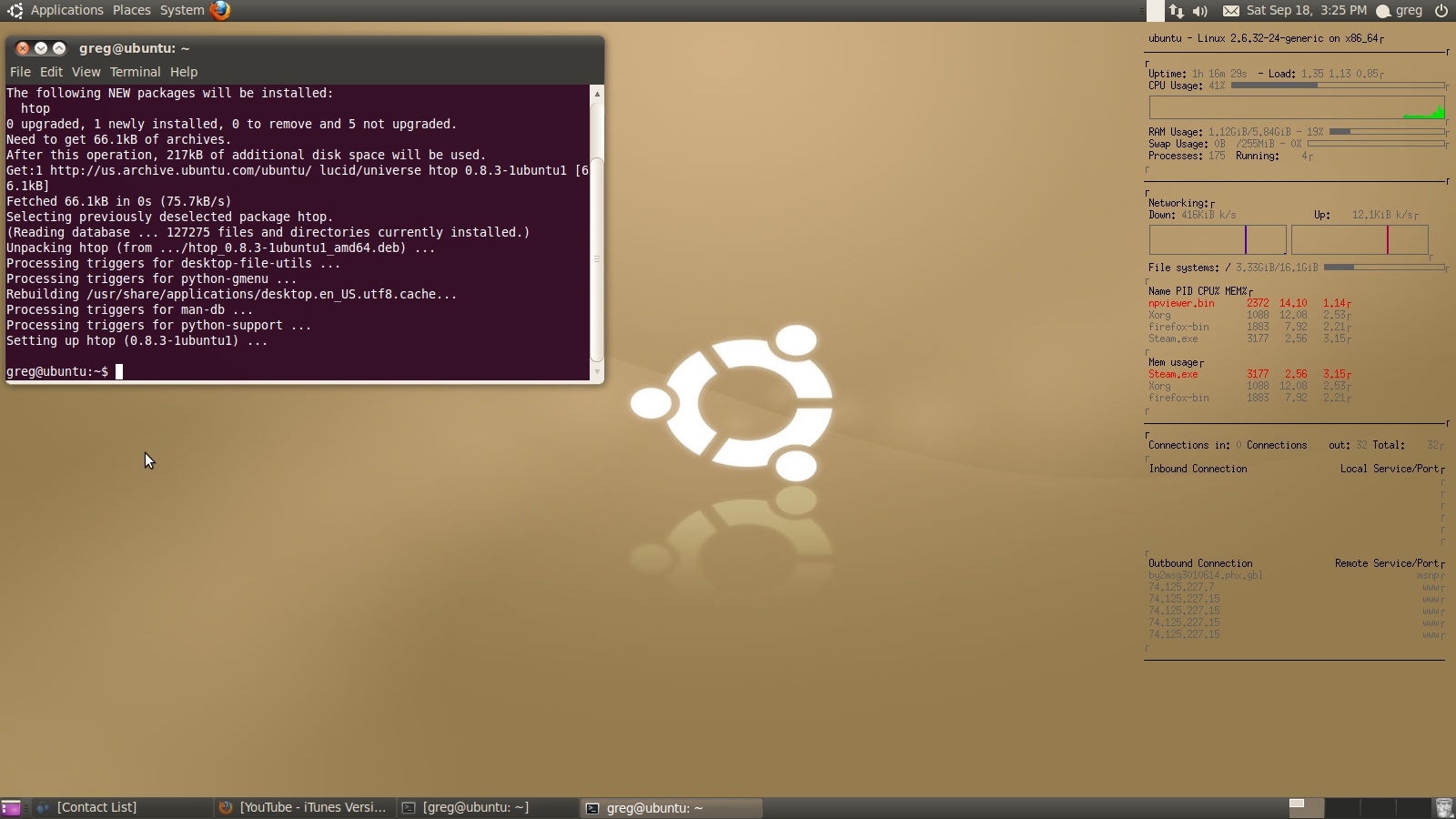Click the date and time clock
Image resolution: width=1456 pixels, height=819 pixels.
1306,11
